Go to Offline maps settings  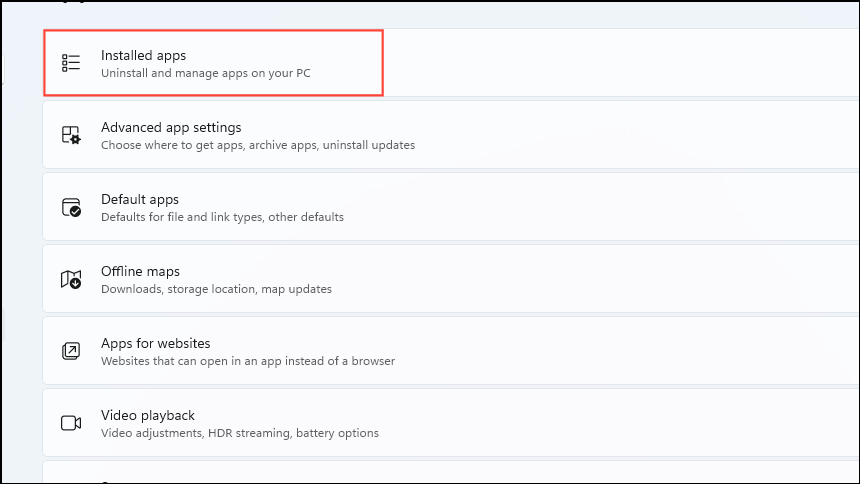click(451, 279)
